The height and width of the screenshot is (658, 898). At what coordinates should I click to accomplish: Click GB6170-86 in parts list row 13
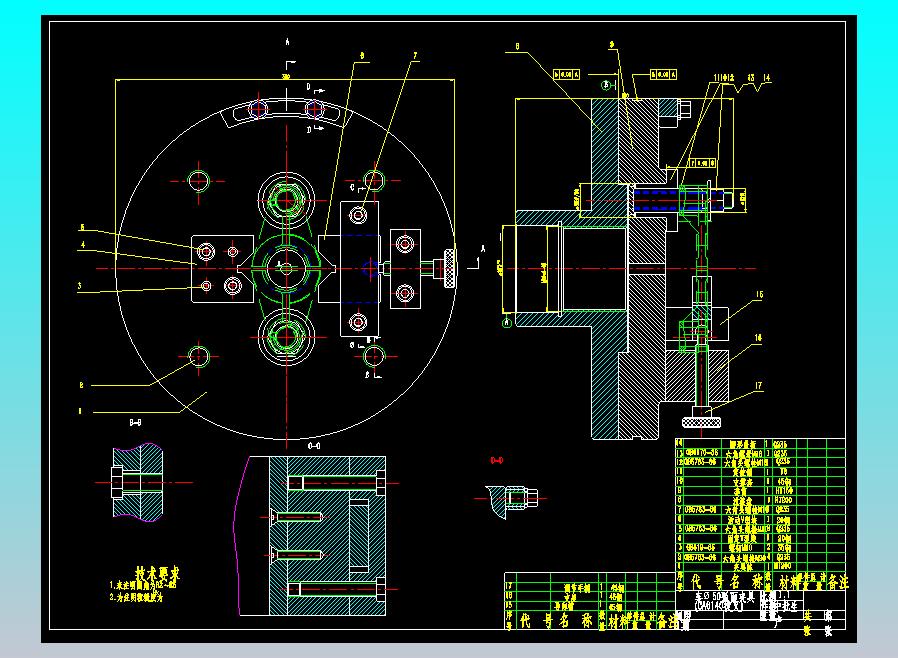coord(702,452)
